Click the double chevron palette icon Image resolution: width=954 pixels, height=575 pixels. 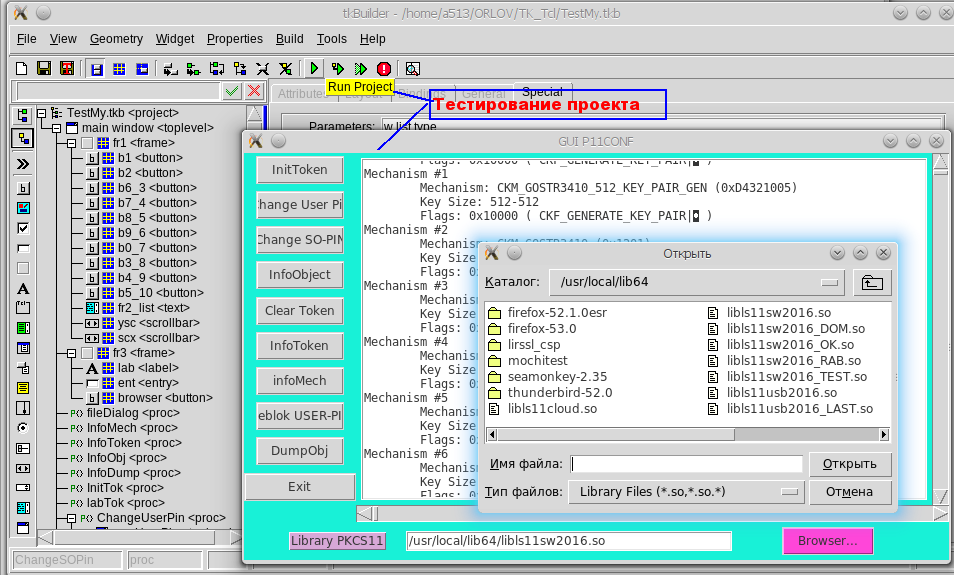click(23, 164)
